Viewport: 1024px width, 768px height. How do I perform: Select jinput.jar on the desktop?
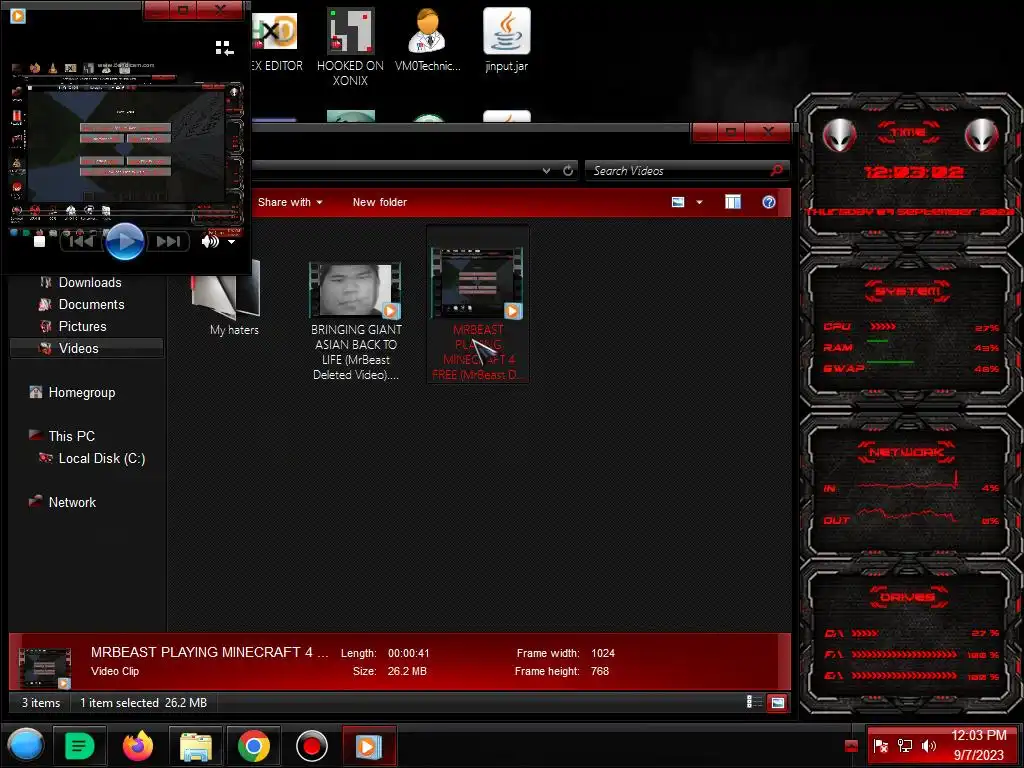[x=507, y=40]
